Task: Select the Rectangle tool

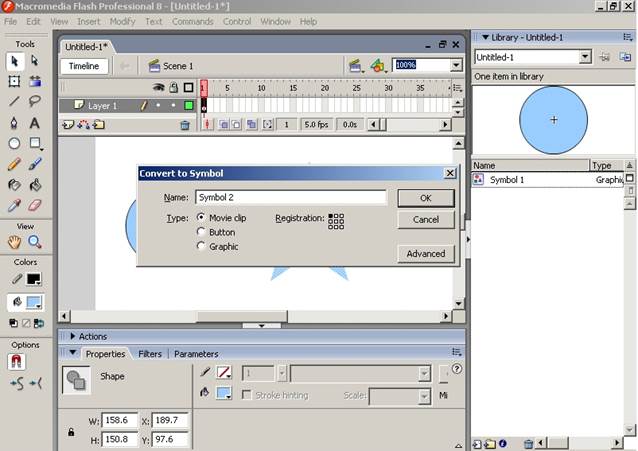Action: [x=35, y=143]
